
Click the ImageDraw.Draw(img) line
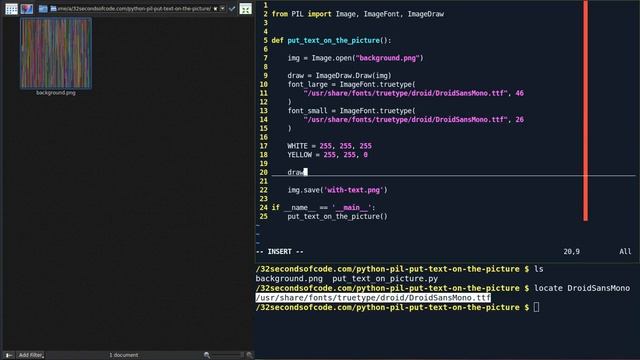point(339,76)
